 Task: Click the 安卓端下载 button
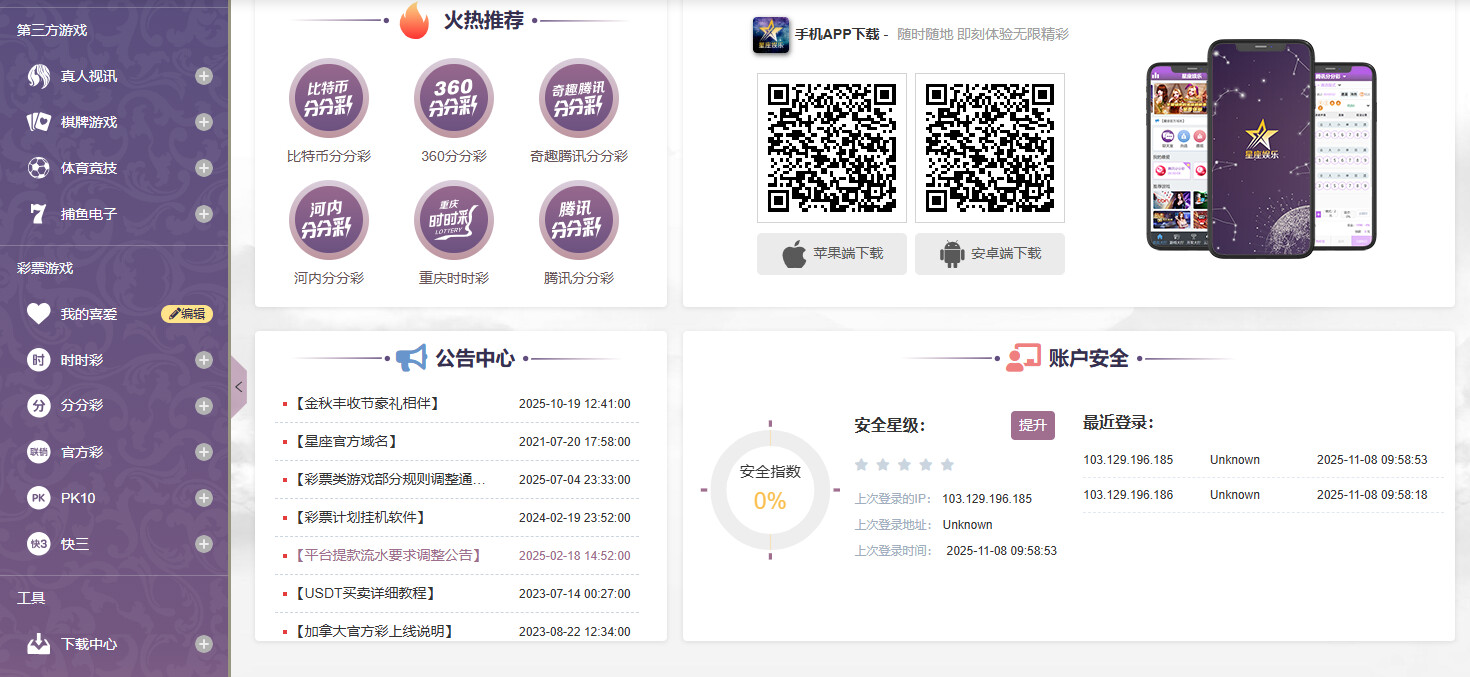tap(989, 254)
